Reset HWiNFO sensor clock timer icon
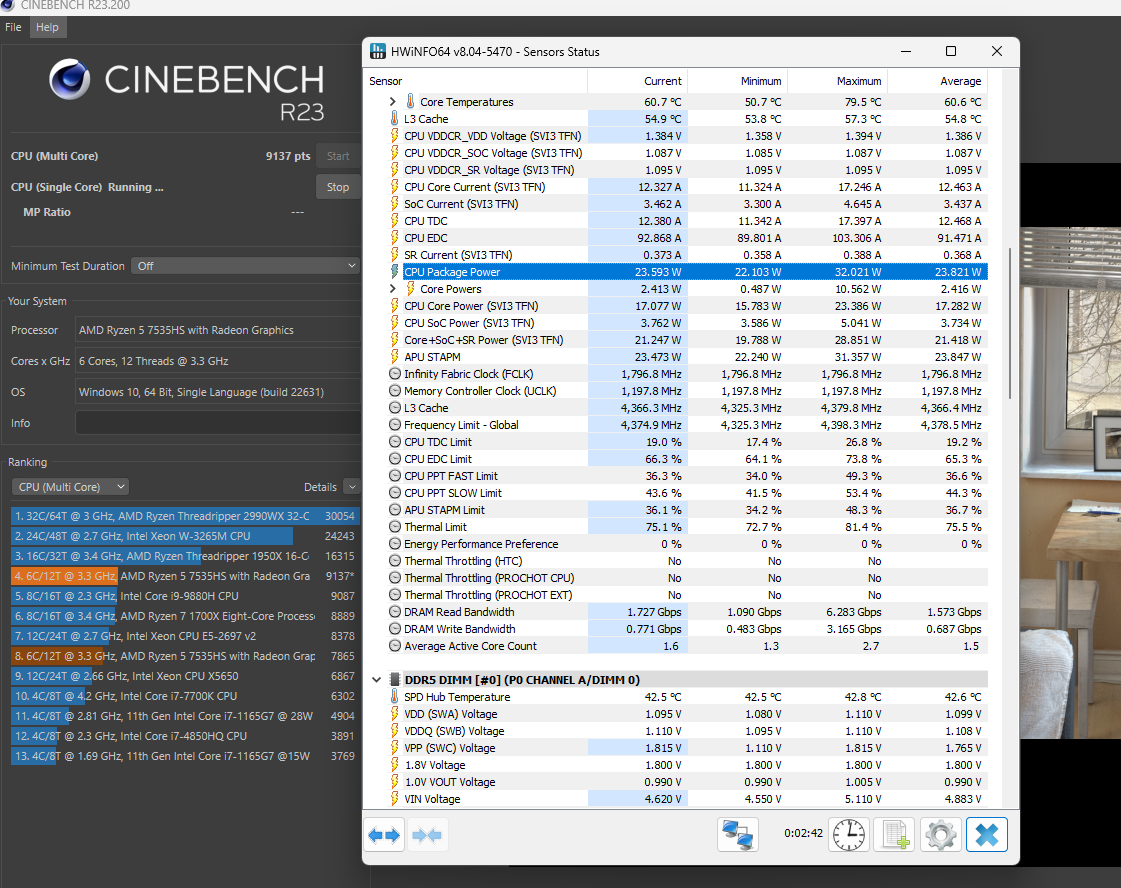The image size is (1121, 888). click(849, 834)
